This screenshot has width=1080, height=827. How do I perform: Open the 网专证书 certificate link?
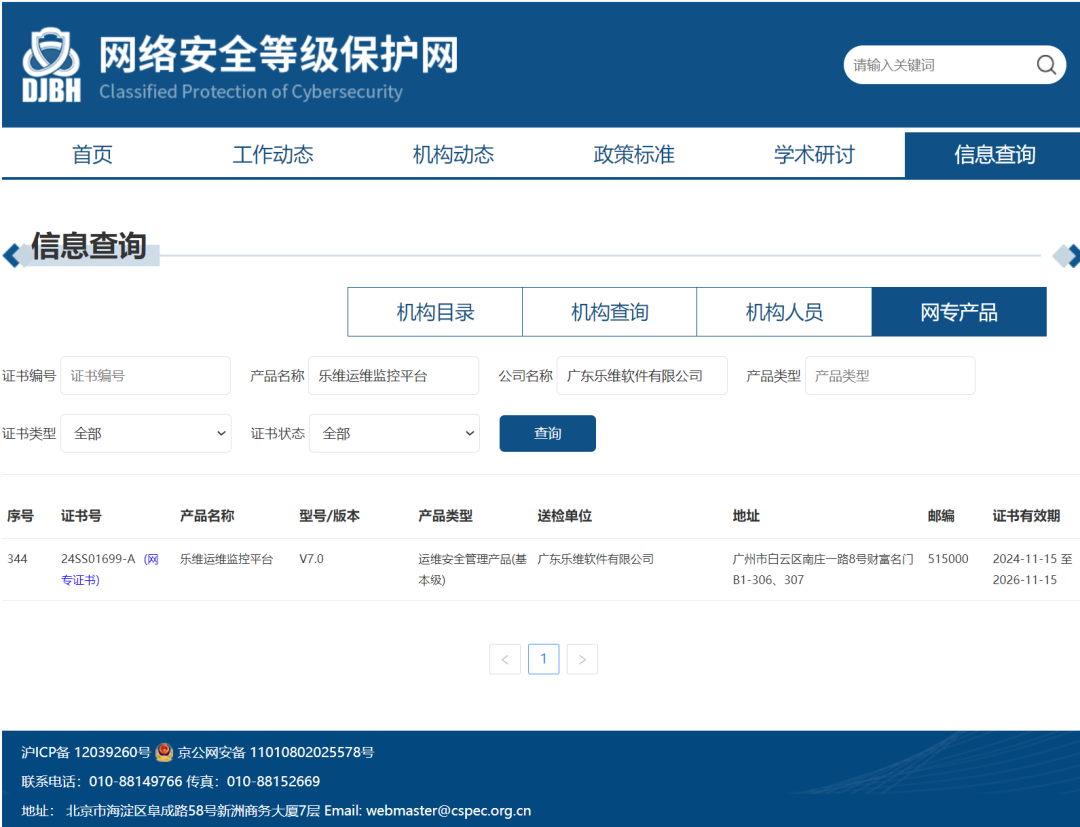(x=150, y=560)
